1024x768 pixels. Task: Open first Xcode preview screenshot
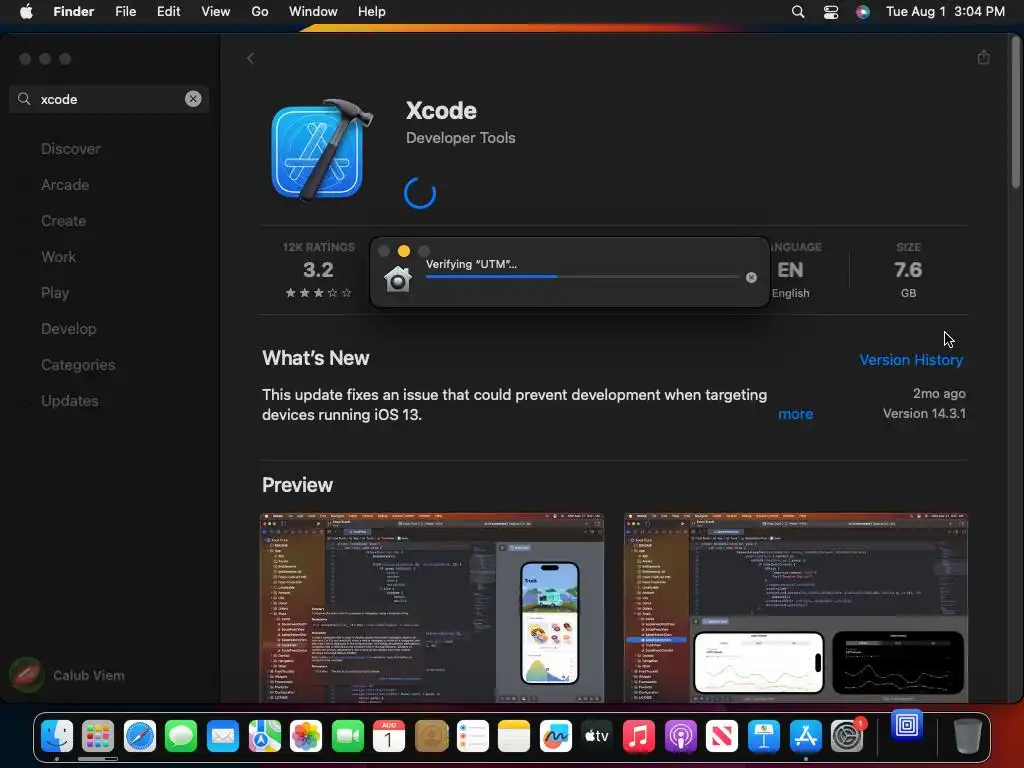pyautogui.click(x=432, y=608)
